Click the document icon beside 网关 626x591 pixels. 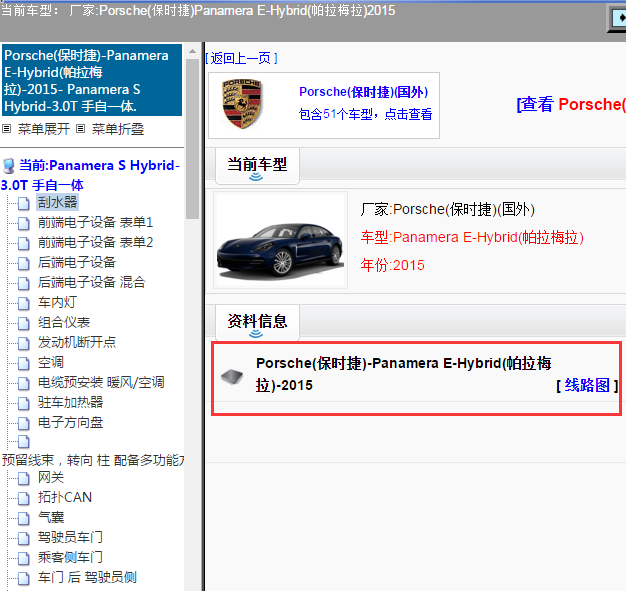coord(24,478)
